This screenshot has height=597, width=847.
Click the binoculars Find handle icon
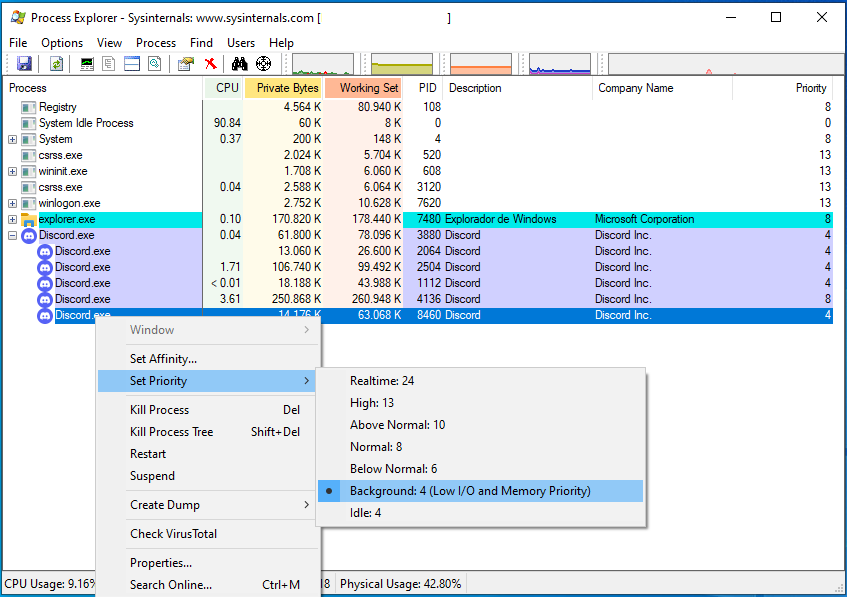pos(240,64)
